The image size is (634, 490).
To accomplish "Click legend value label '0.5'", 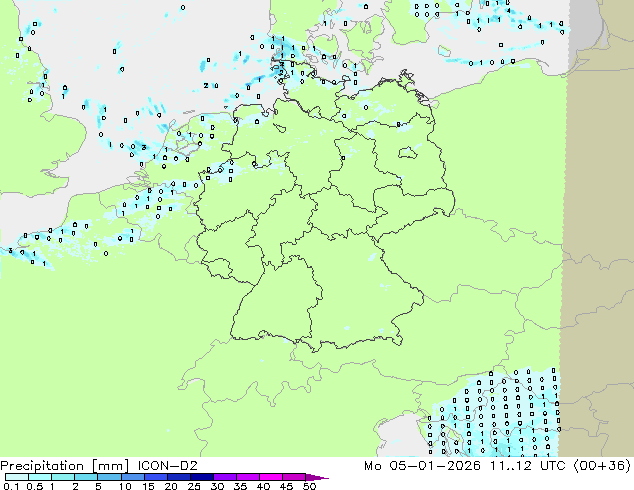I will click(x=34, y=486).
